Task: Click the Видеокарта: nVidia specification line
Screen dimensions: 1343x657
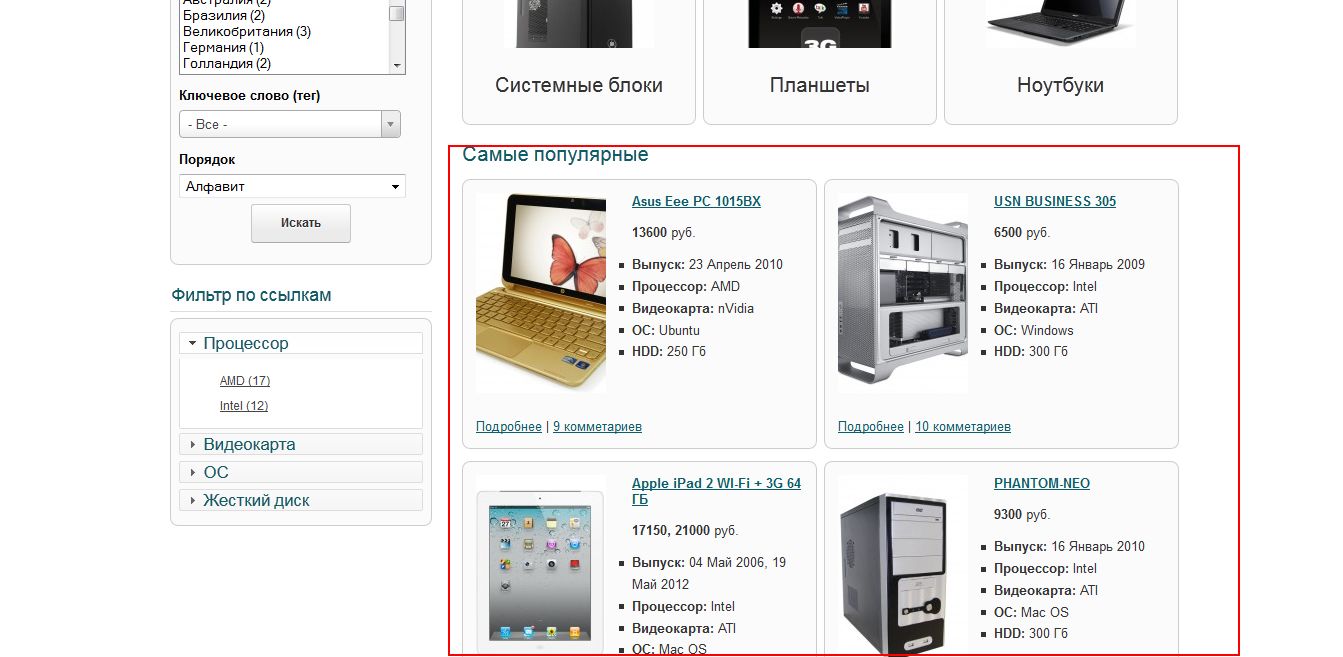Action: click(693, 308)
